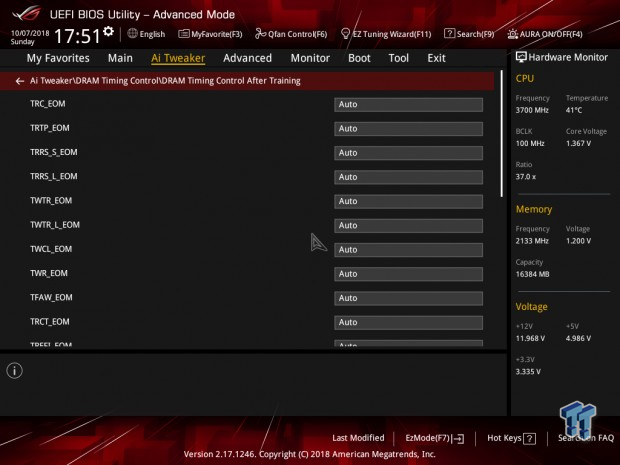Open MyFavorite(F3) text button

pos(217,34)
